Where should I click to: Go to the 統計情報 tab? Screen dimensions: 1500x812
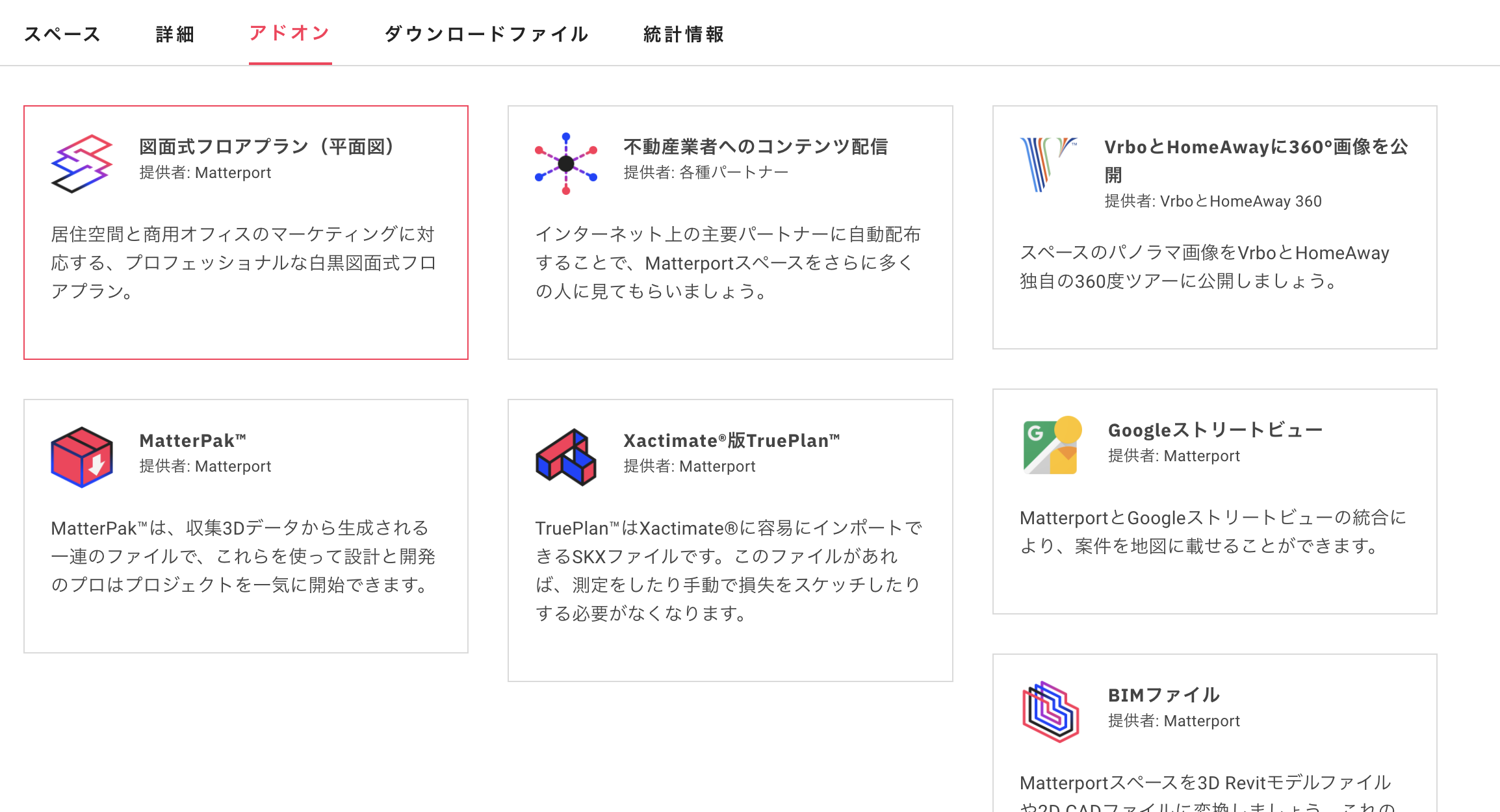coord(684,34)
